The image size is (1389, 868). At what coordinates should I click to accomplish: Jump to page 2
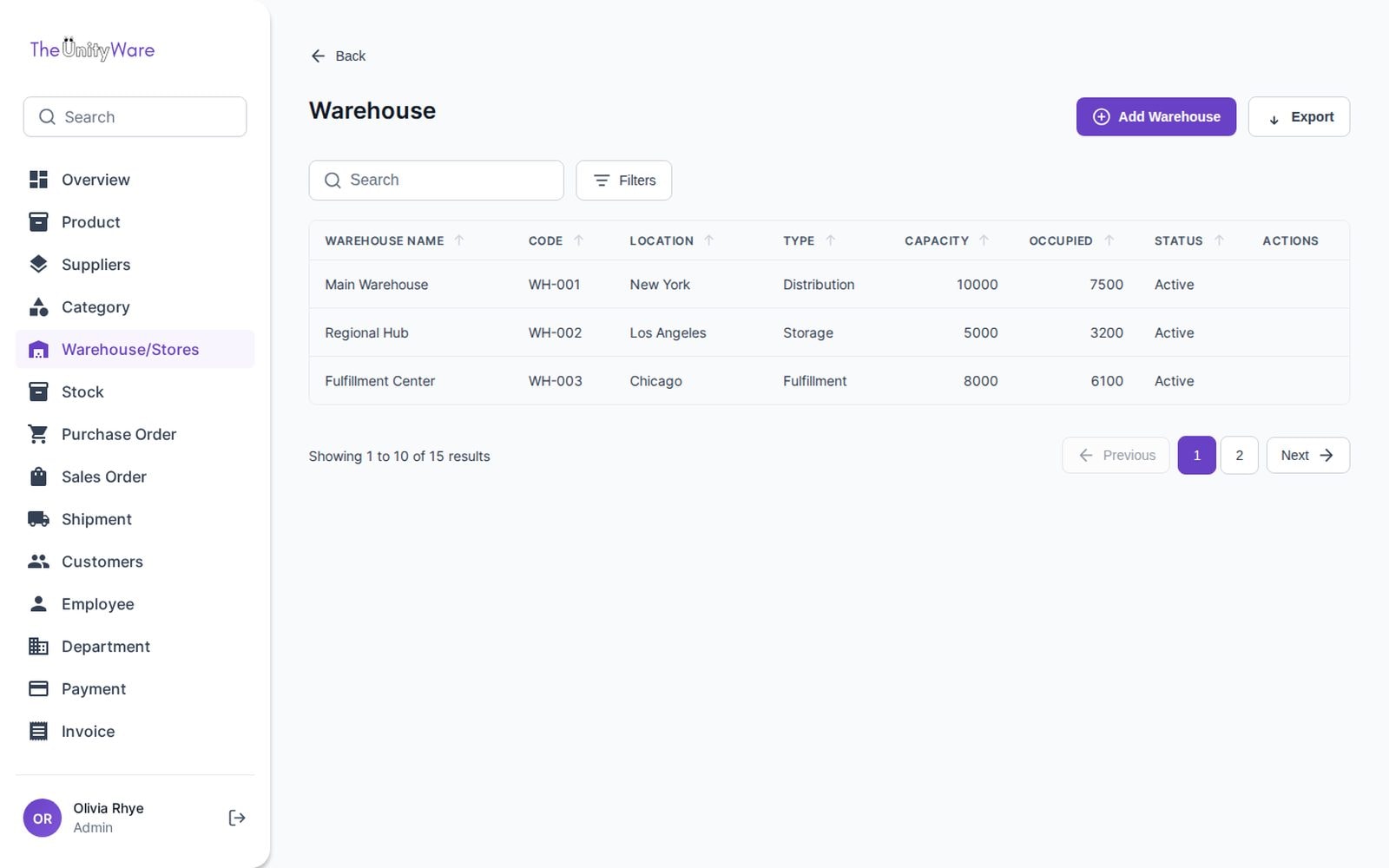(x=1240, y=456)
